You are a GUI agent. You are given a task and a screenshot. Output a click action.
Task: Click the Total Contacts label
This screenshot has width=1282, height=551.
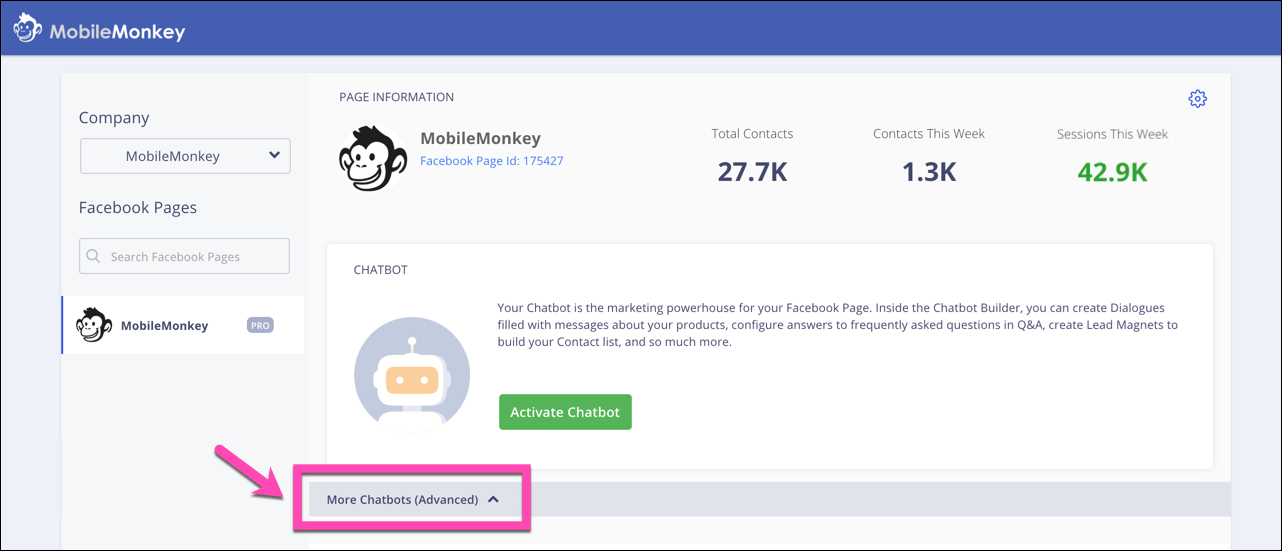tap(752, 133)
